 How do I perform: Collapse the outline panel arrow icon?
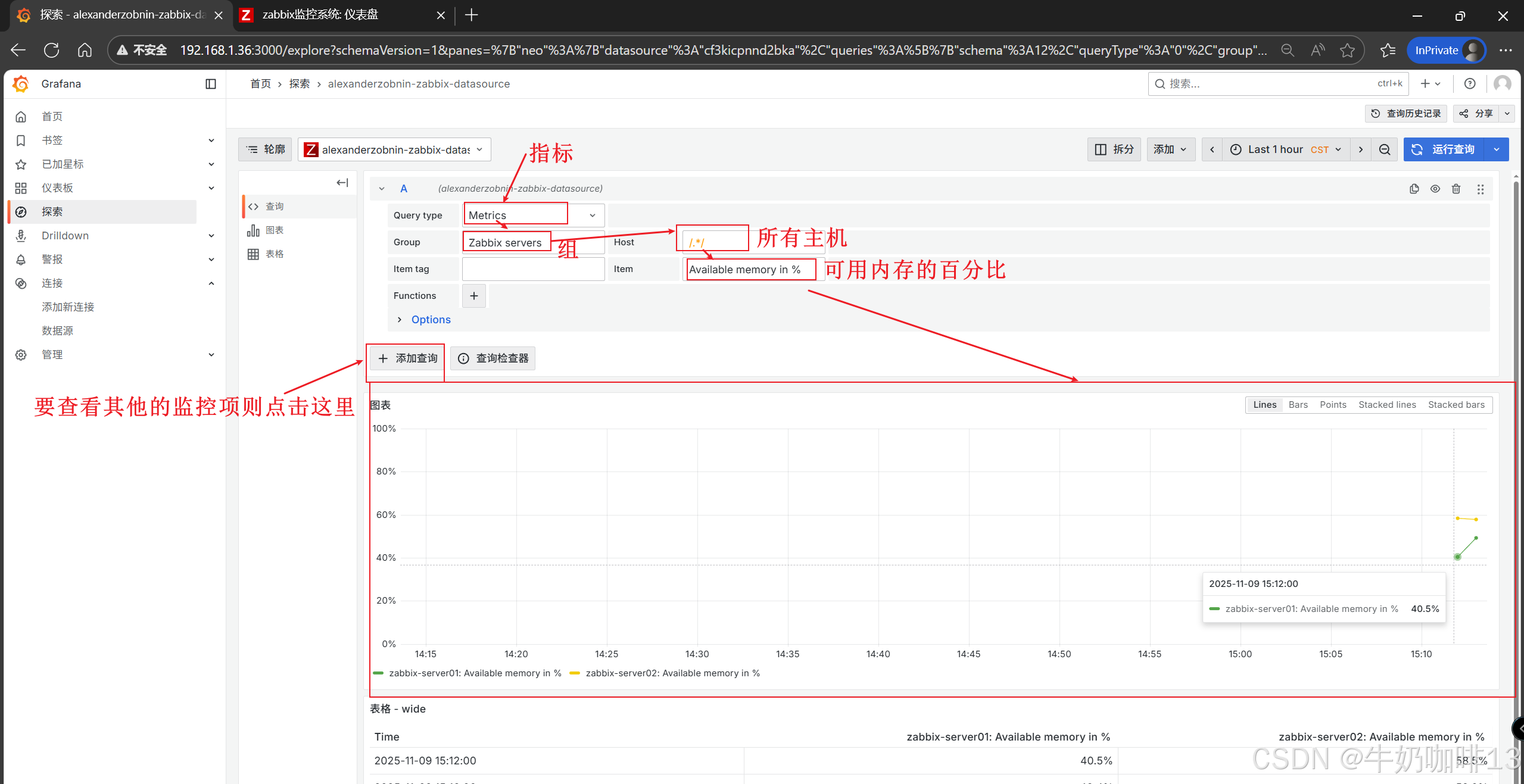(342, 183)
